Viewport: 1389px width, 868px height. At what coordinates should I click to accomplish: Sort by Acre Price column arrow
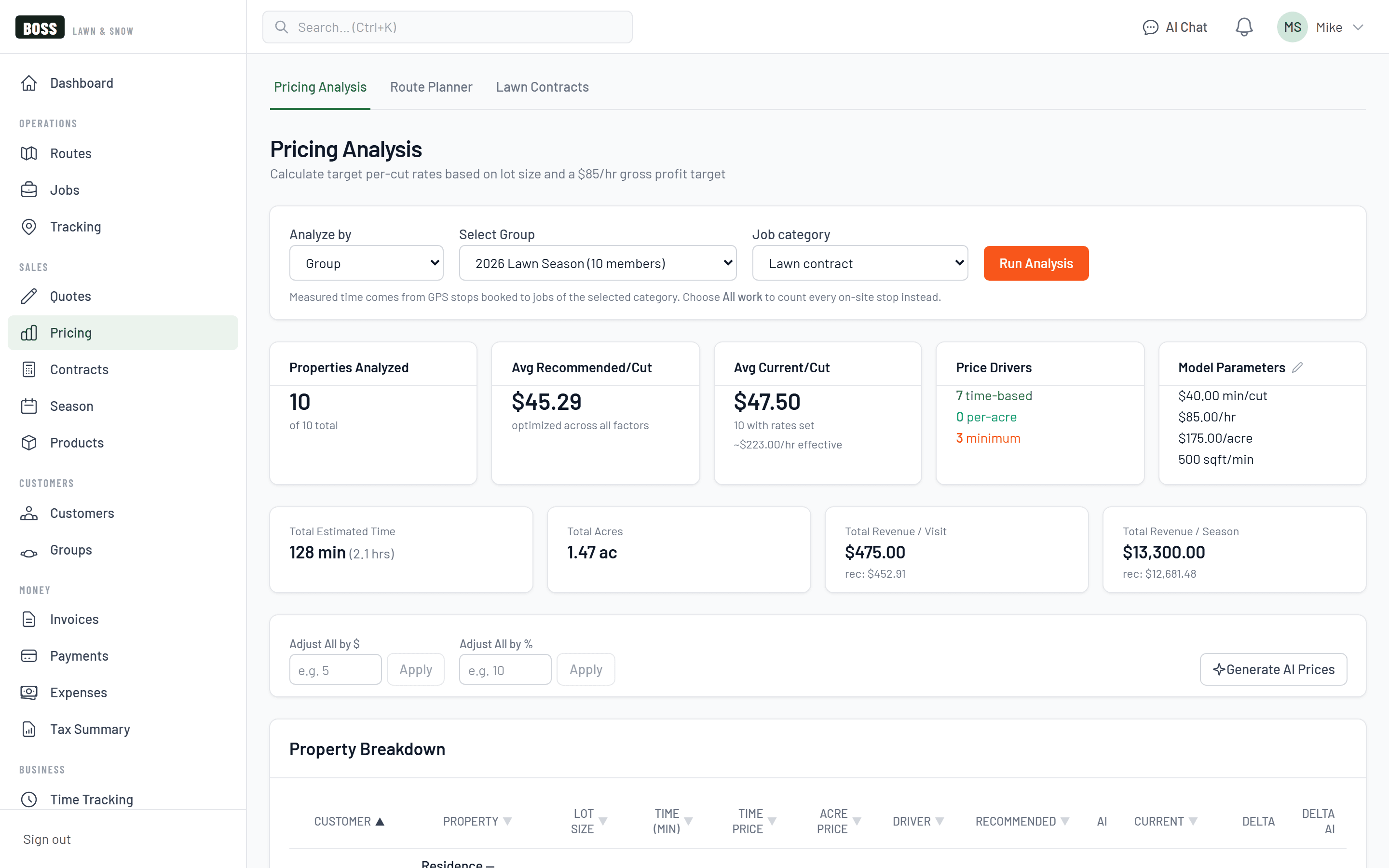[857, 822]
